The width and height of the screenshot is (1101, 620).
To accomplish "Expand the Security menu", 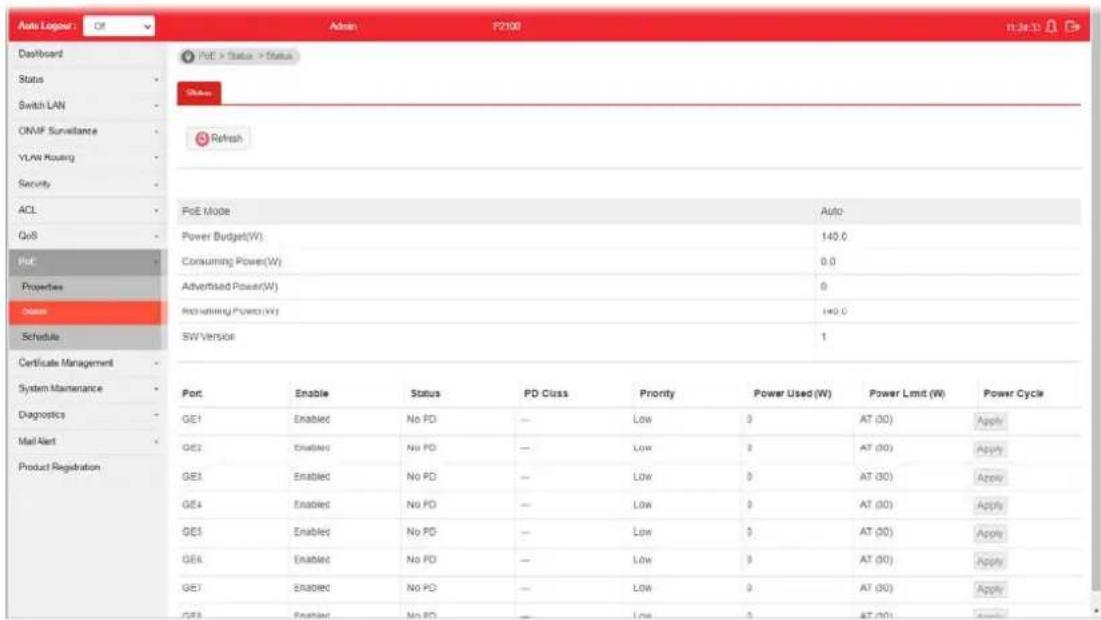I will click(85, 184).
